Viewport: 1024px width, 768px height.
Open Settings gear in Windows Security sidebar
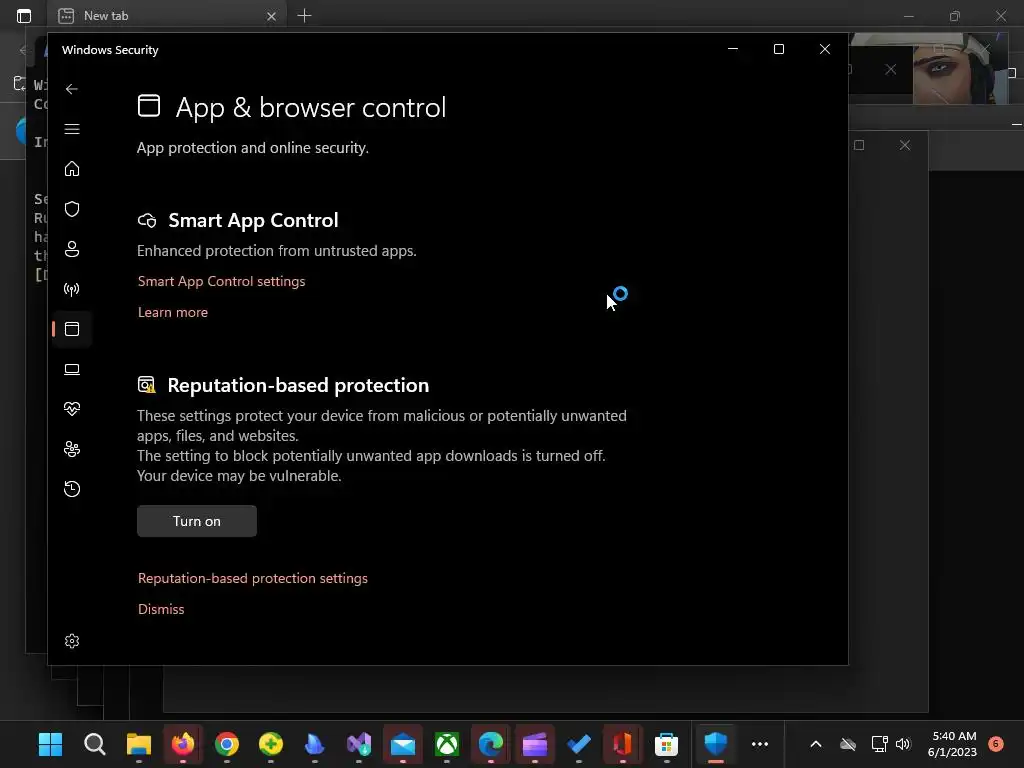coord(72,641)
